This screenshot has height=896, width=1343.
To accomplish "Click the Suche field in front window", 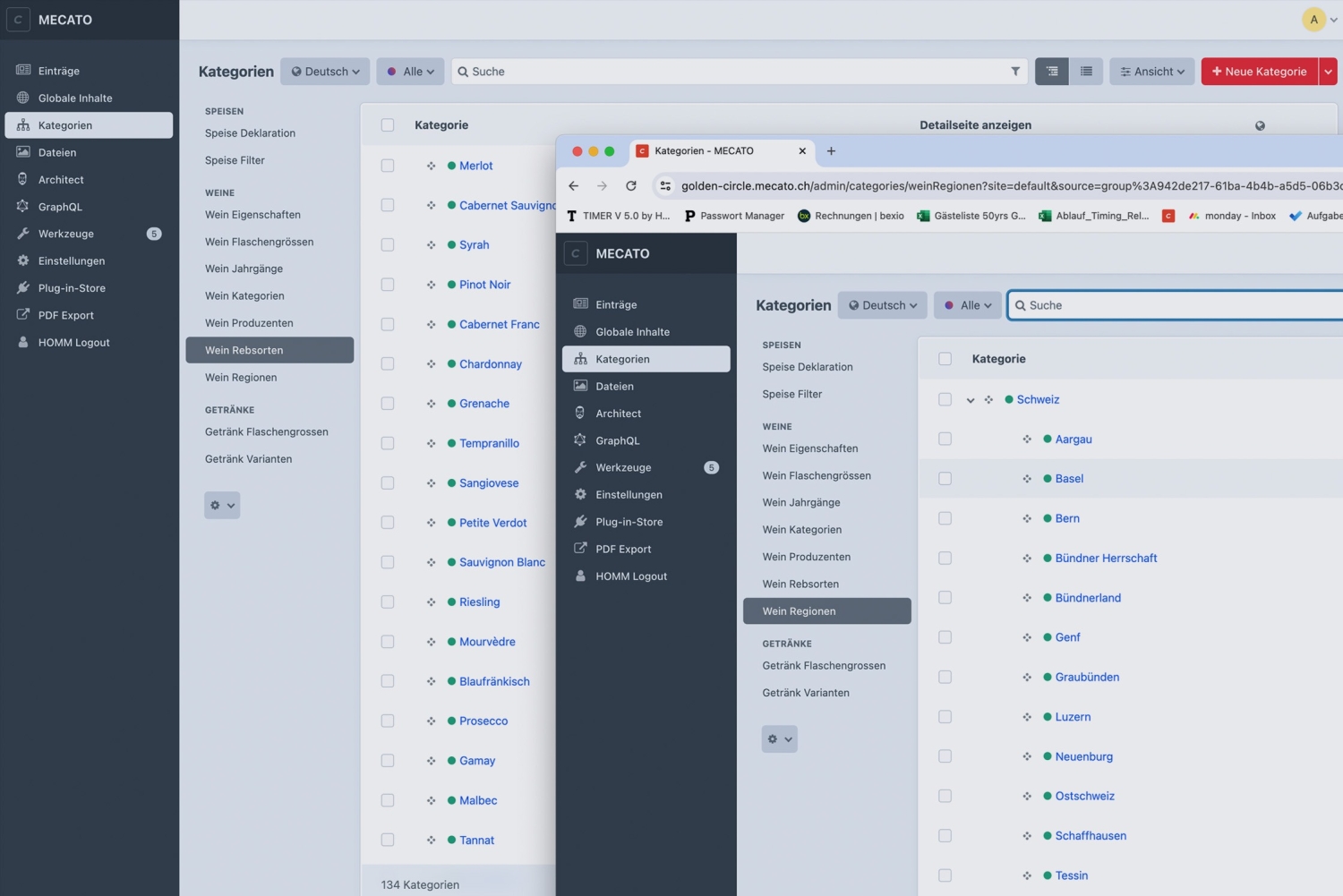I will click(1176, 305).
